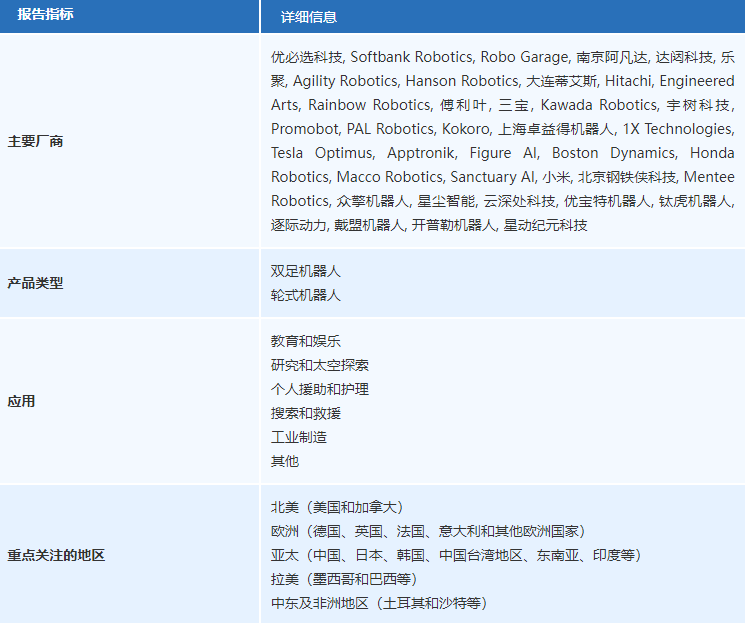
Task: Click Figure AI in vendor list
Action: click(503, 153)
